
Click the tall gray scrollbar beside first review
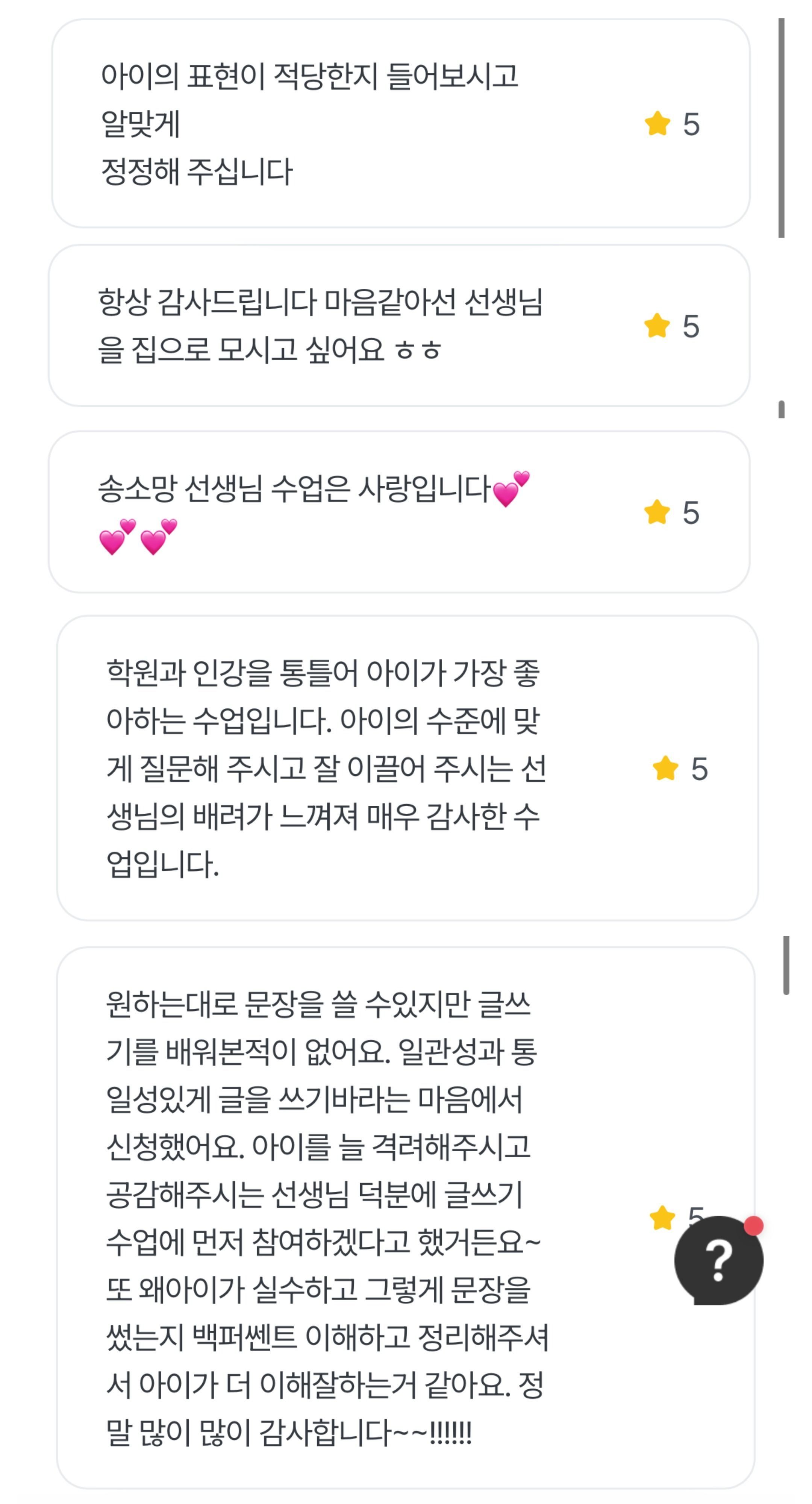point(781,128)
